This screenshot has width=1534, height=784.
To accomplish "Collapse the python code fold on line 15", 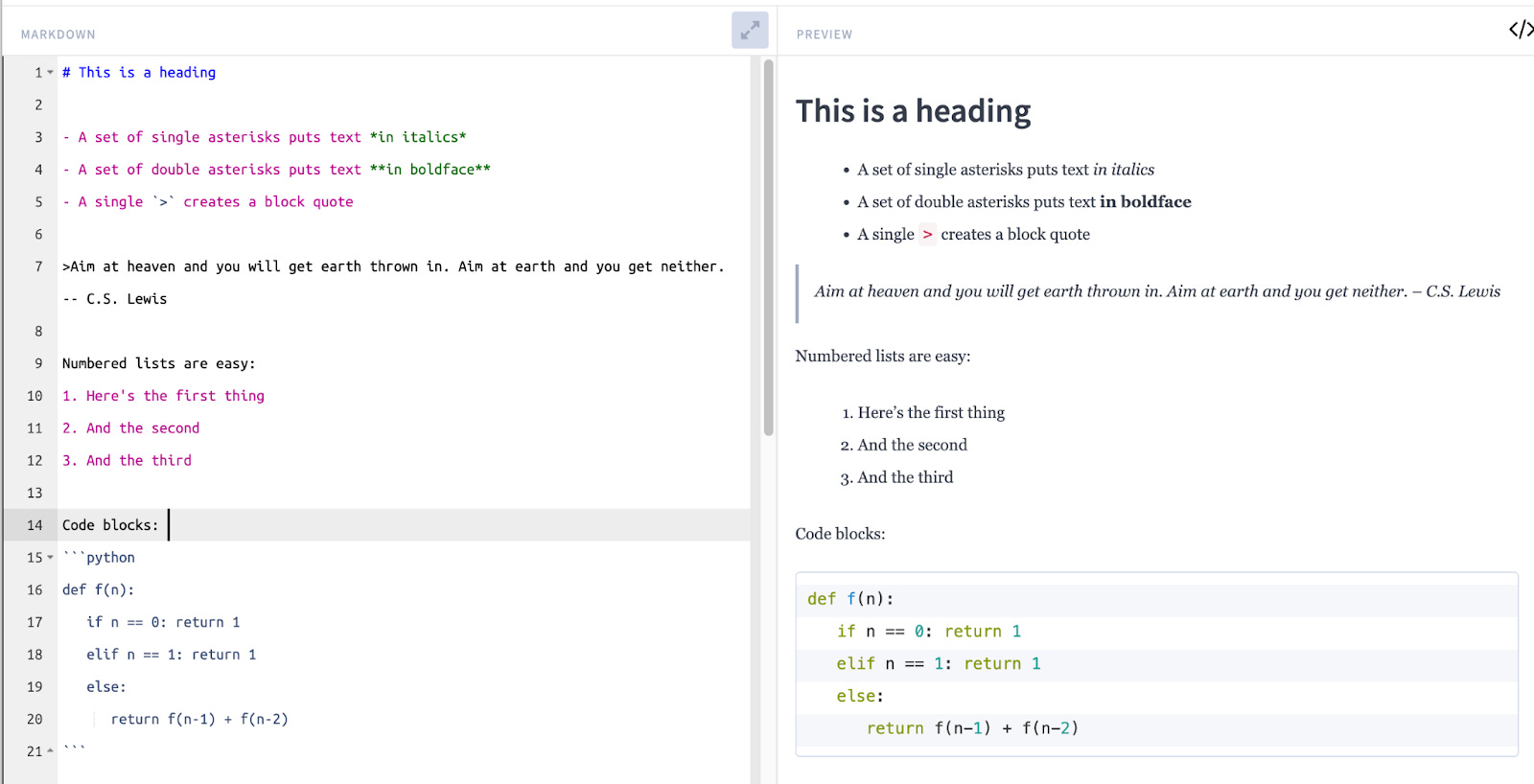I will 50,558.
